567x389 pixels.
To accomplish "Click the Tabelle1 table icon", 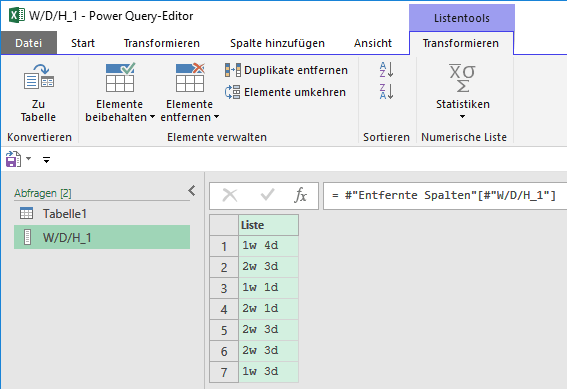I will [x=26, y=213].
